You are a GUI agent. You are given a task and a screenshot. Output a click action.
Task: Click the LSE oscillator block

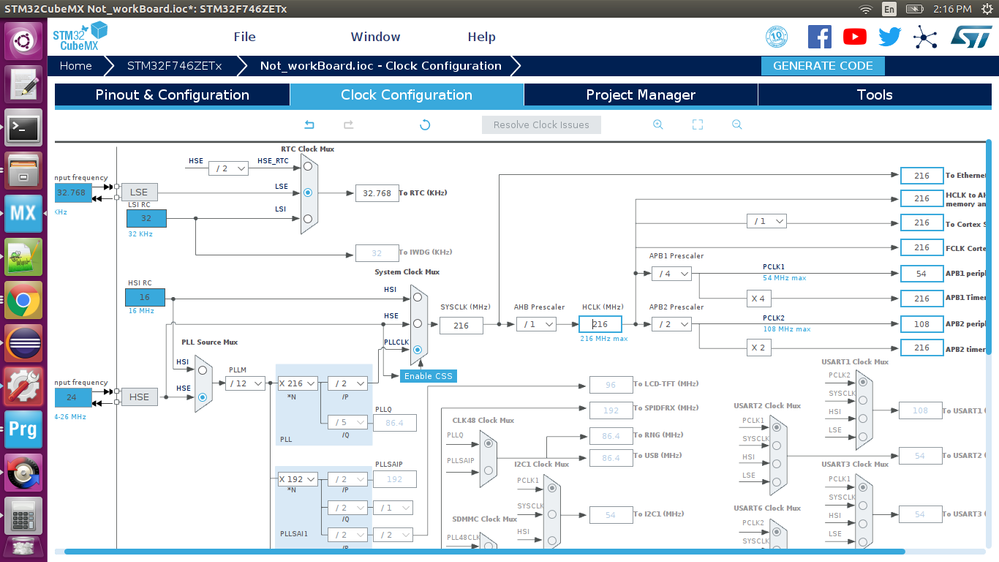pyautogui.click(x=139, y=192)
